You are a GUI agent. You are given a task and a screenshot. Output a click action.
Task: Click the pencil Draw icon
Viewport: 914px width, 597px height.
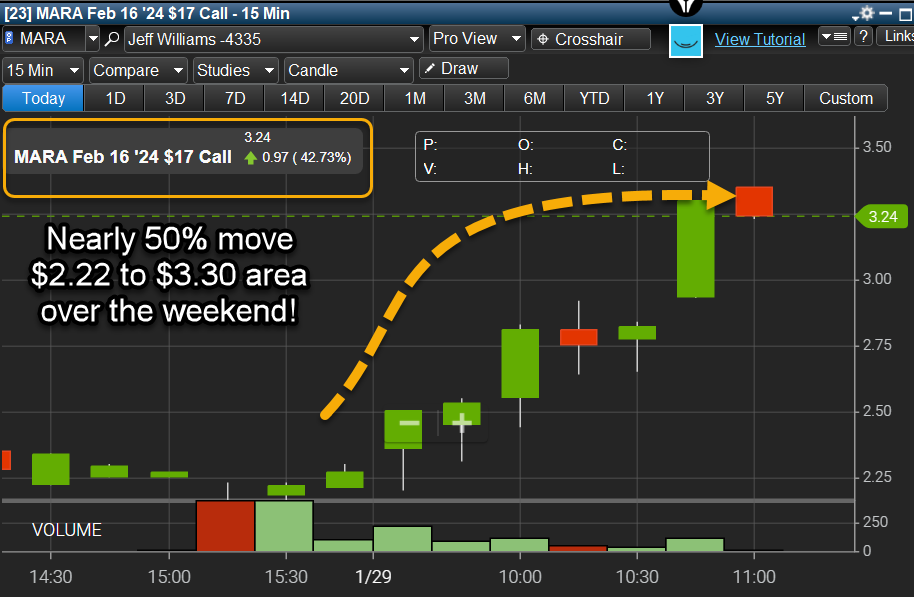pyautogui.click(x=430, y=69)
